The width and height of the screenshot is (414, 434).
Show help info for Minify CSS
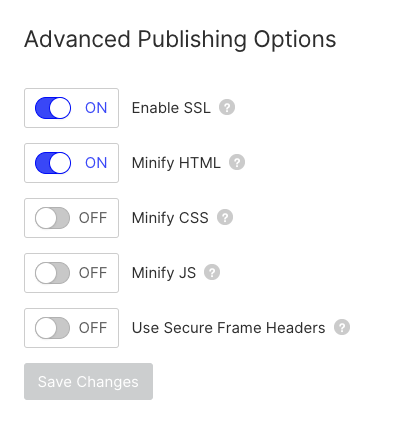[x=225, y=218]
